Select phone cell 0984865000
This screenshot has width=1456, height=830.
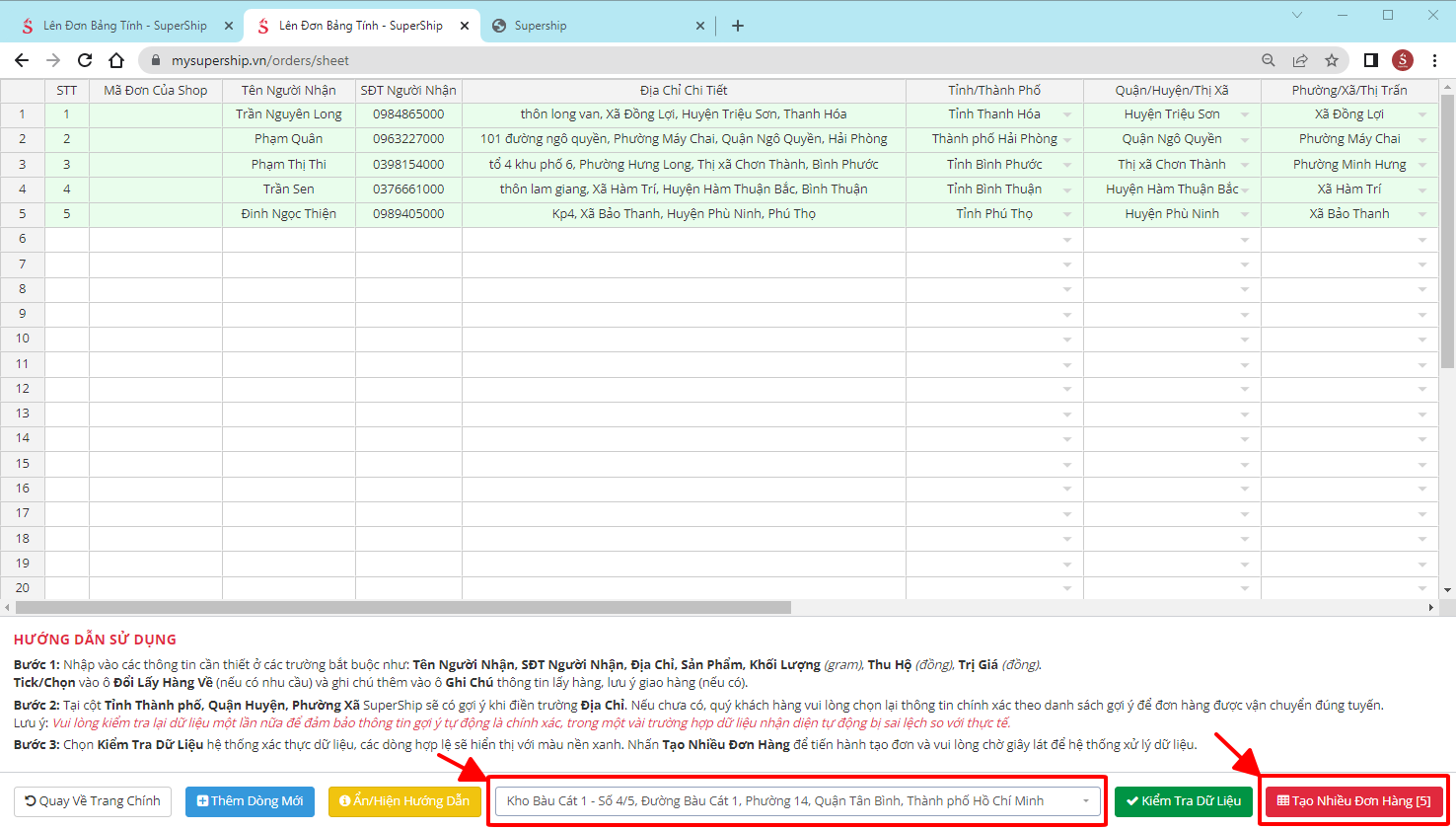click(408, 114)
